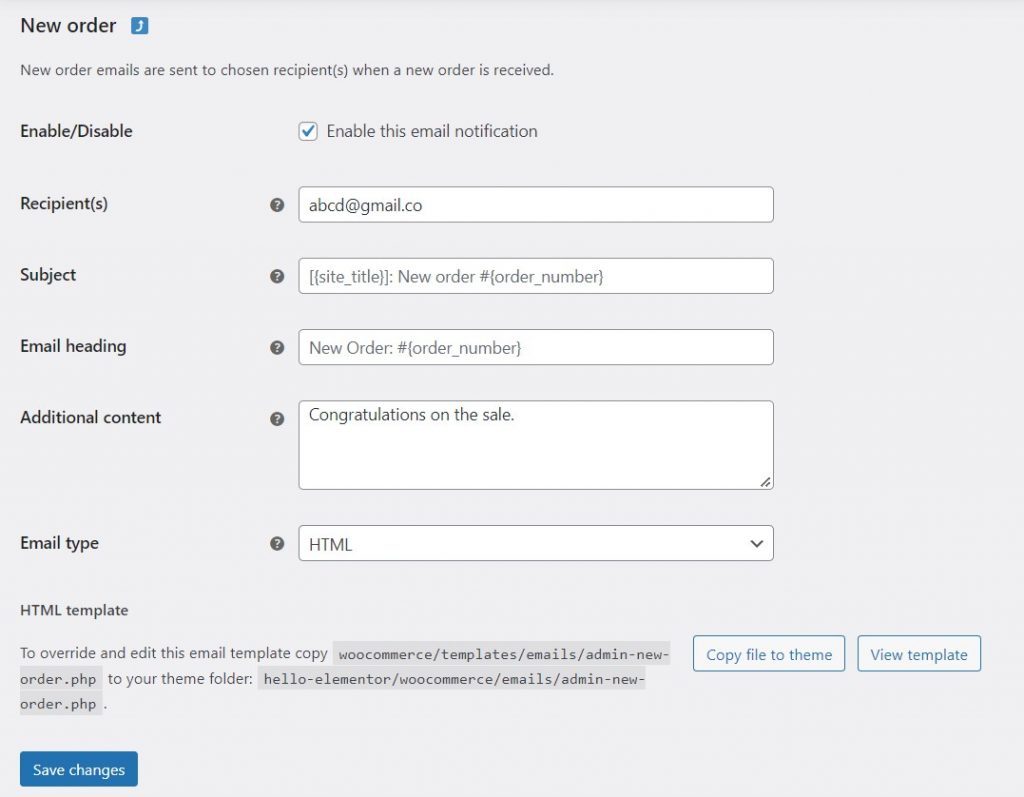The width and height of the screenshot is (1024, 797).
Task: Click the help icon next to Email heading
Action: [x=277, y=348]
